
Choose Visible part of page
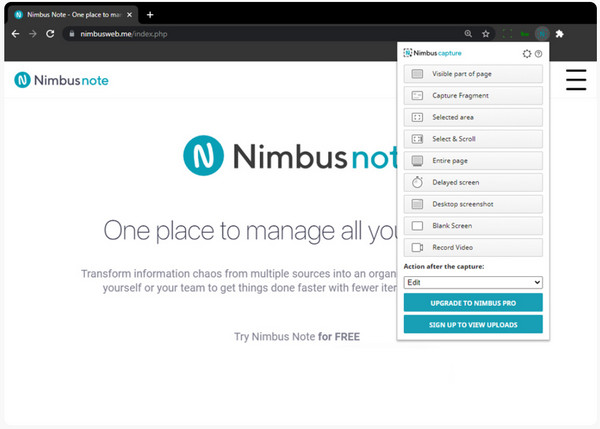coord(473,74)
